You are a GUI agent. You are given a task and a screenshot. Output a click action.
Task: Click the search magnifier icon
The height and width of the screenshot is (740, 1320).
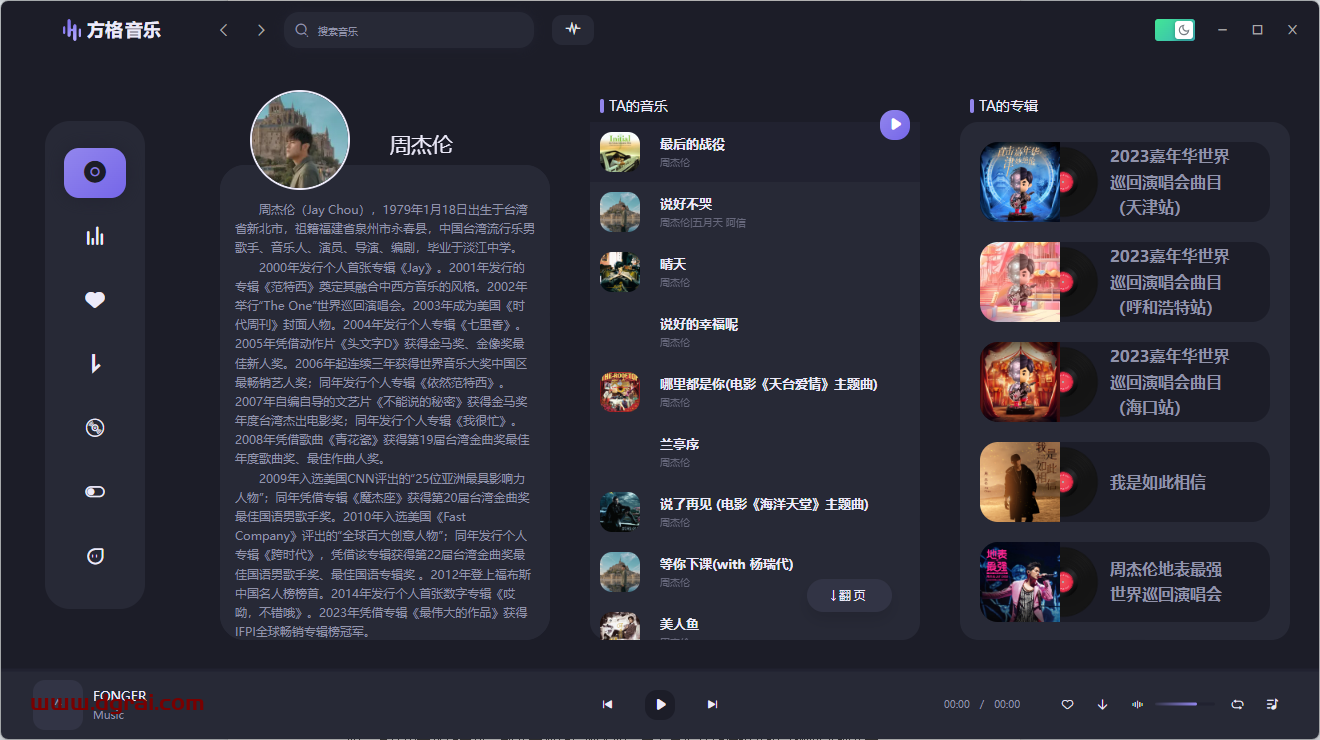tap(301, 30)
